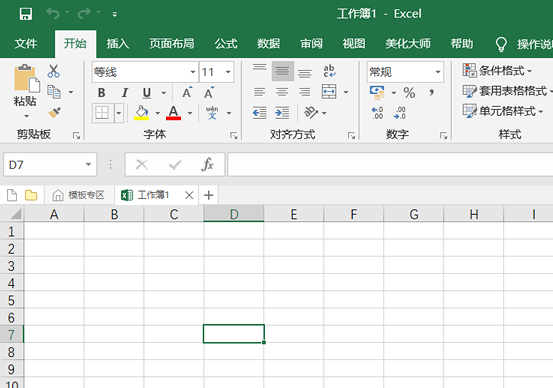
Task: Expand the borders dropdown arrow
Action: coord(119,113)
